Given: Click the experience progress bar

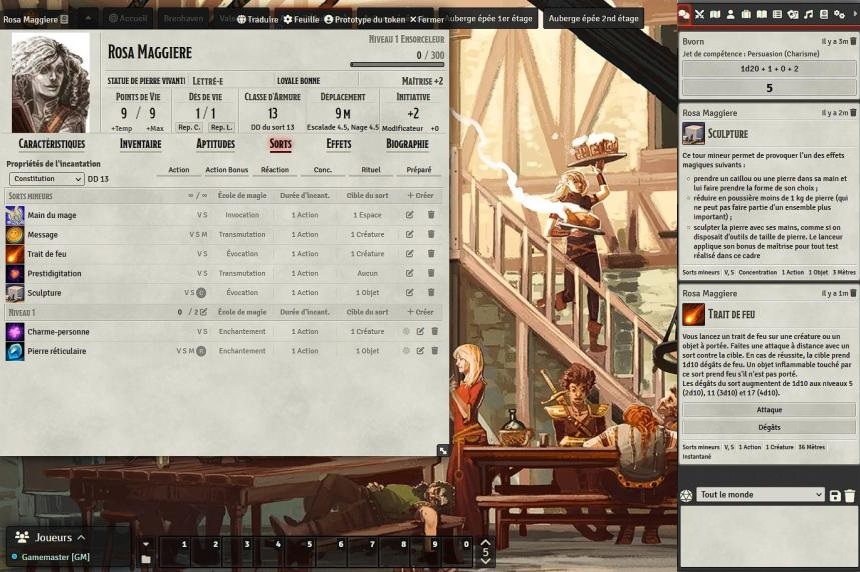Looking at the screenshot, I should click(396, 65).
